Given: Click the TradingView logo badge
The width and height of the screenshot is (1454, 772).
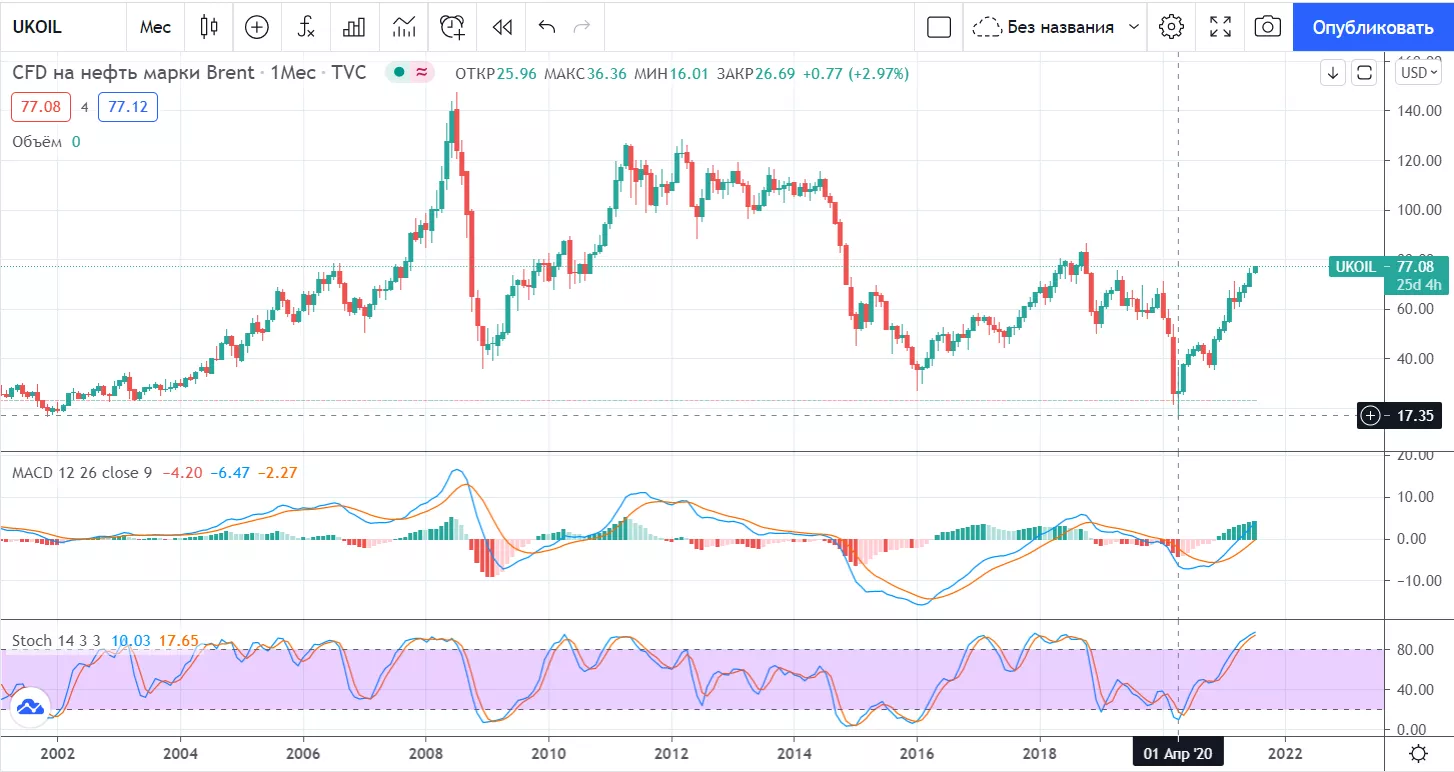Looking at the screenshot, I should [28, 707].
